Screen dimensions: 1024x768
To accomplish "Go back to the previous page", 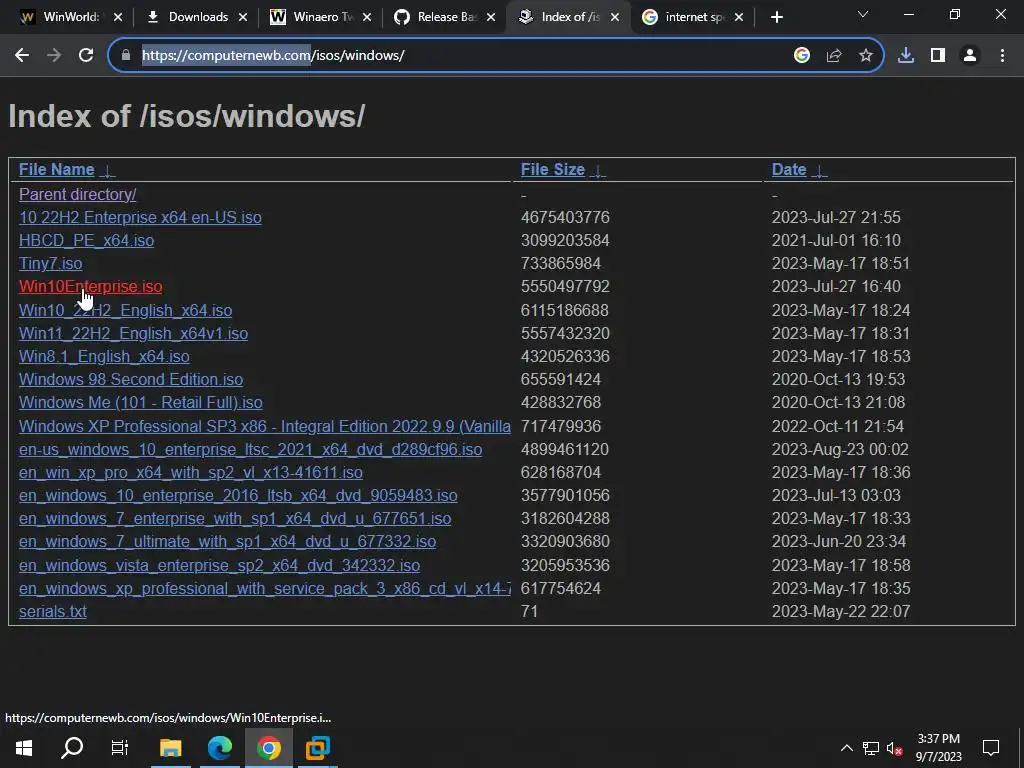I will [x=22, y=56].
